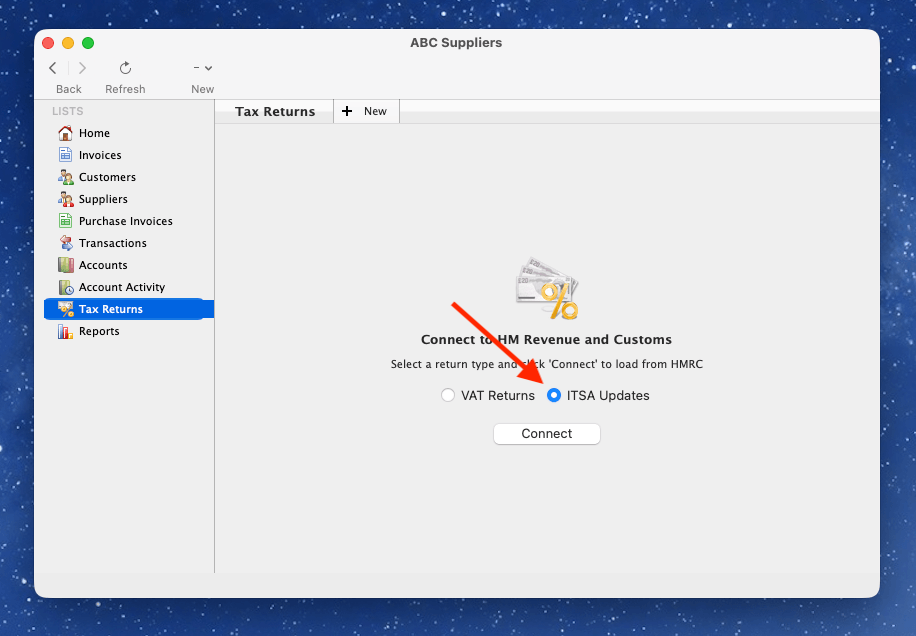Click the Home house icon
Image resolution: width=916 pixels, height=636 pixels.
65,133
